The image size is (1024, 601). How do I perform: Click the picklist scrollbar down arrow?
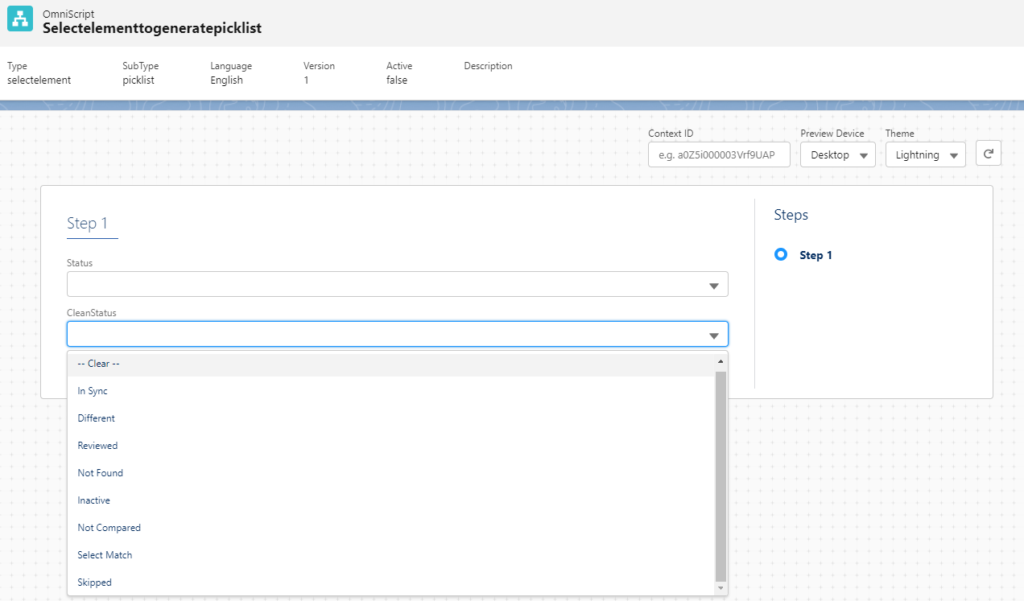click(720, 588)
